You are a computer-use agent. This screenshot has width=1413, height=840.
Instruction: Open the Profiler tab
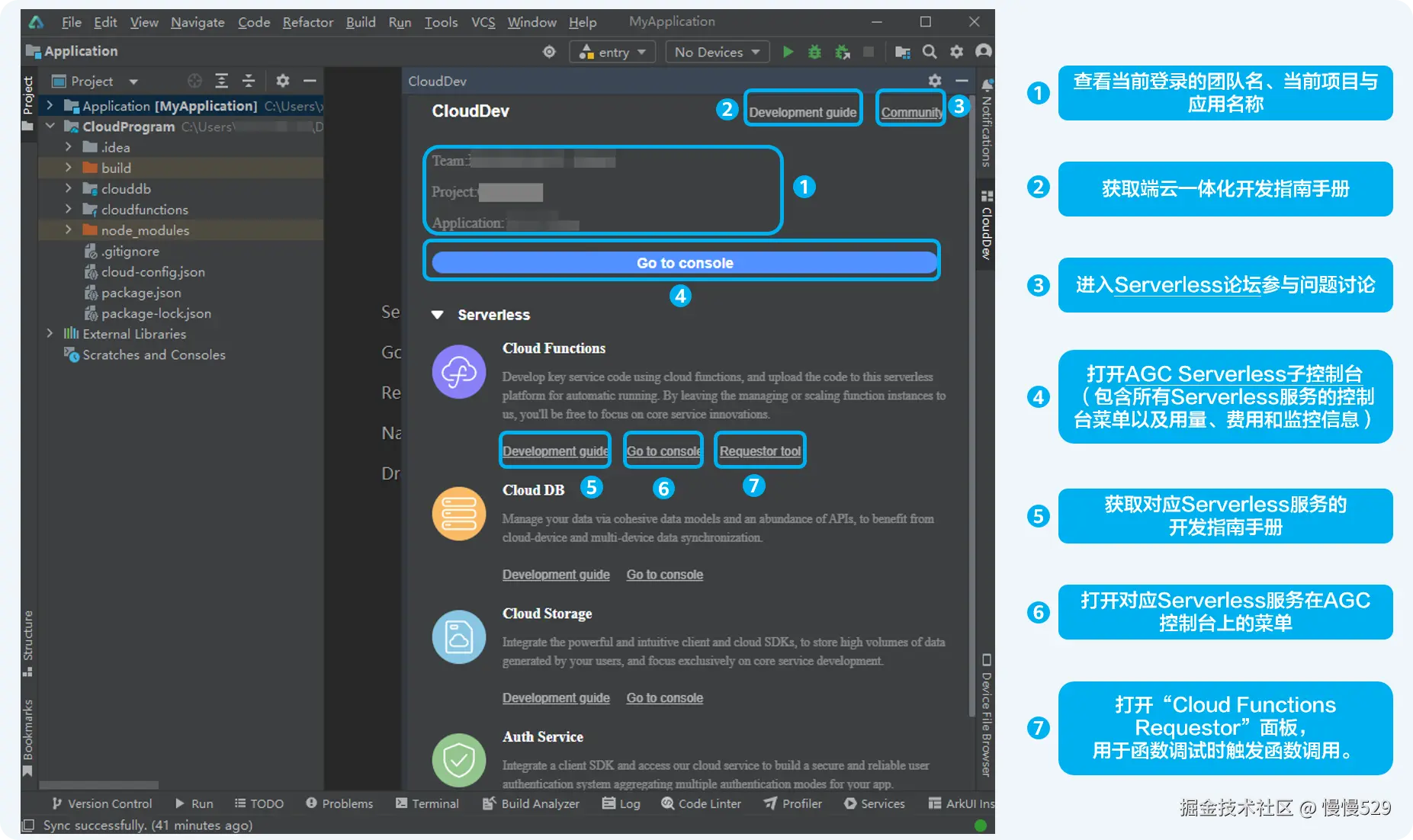793,803
